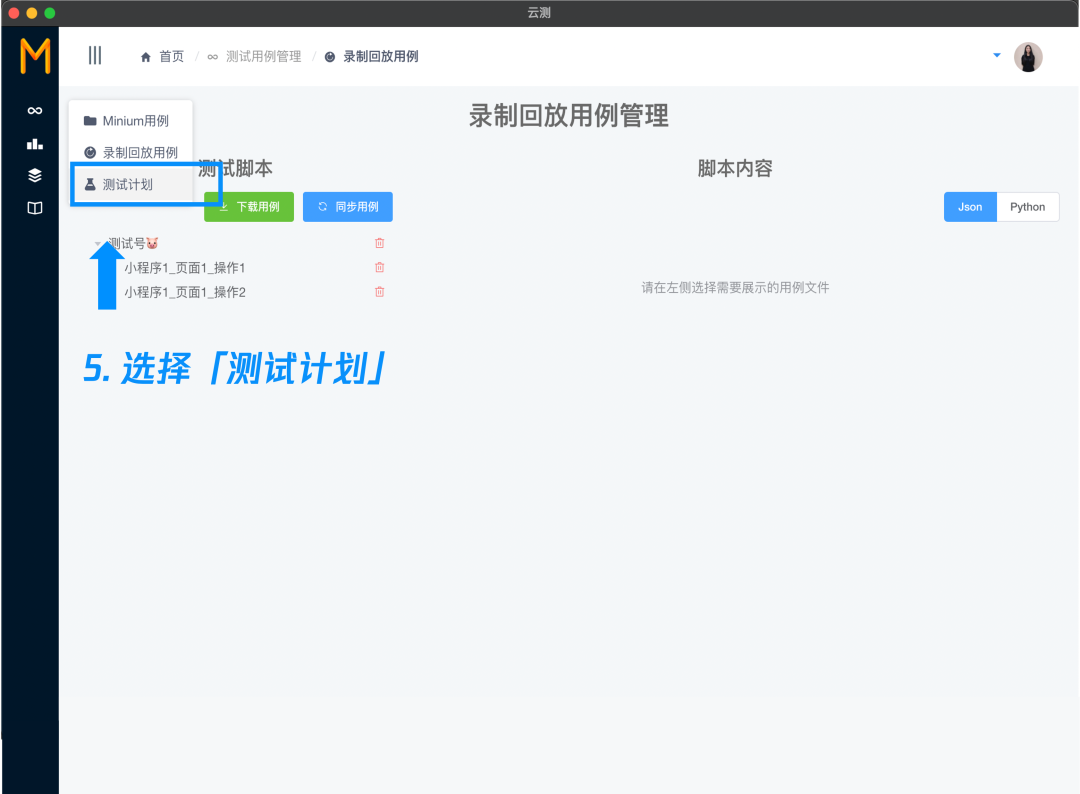Open the bar chart sidebar icon

34,144
